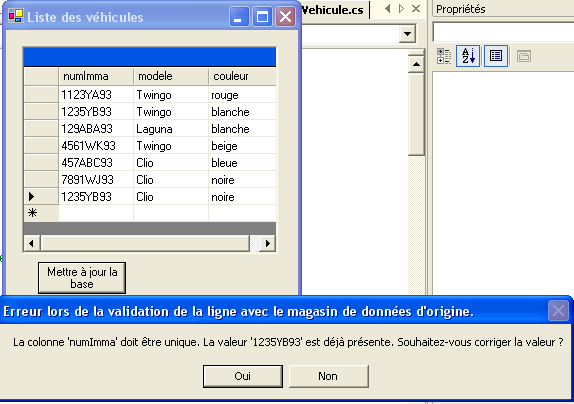Click the Mettre à jour la base button
The image size is (574, 404).
[82, 278]
